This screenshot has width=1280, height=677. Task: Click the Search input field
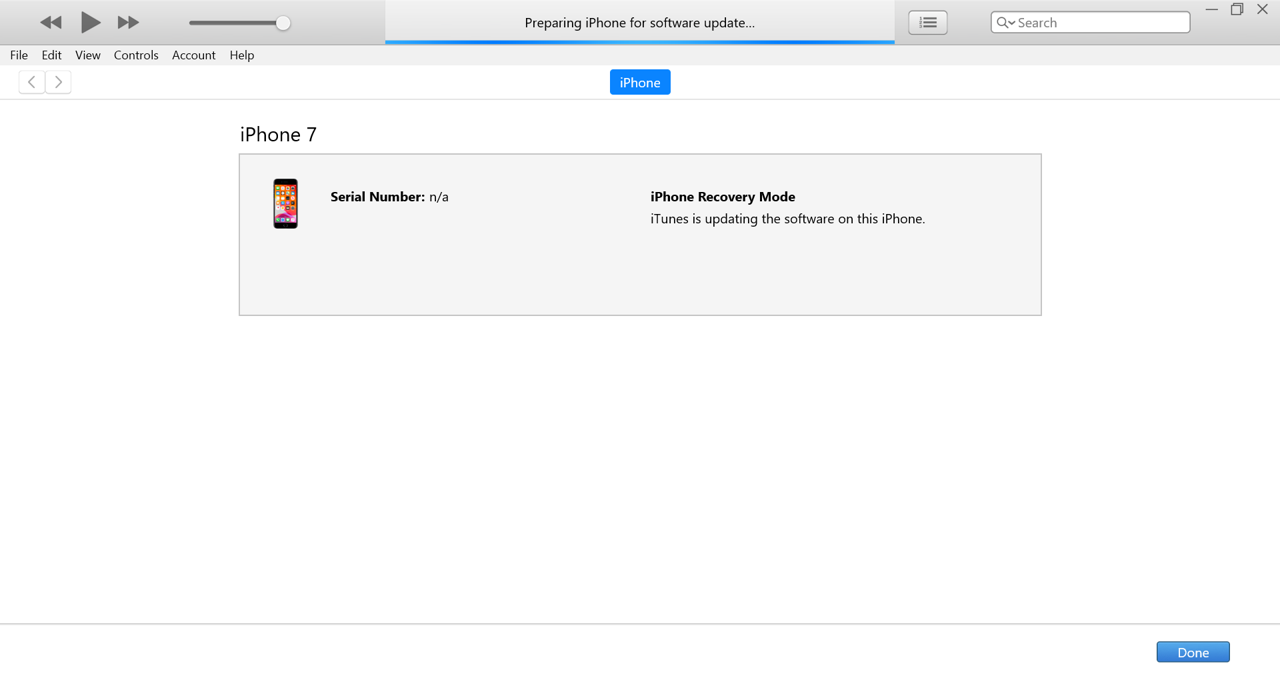click(1090, 22)
